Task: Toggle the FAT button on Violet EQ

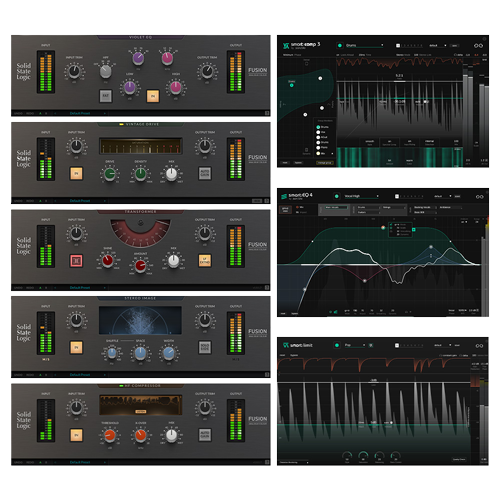Action: pyautogui.click(x=105, y=96)
